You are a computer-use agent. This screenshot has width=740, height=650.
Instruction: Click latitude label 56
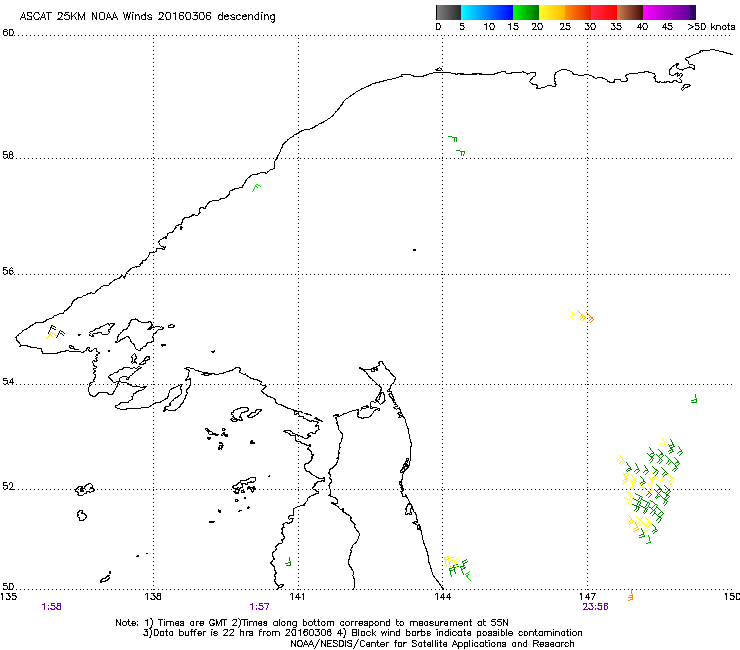coord(8,271)
